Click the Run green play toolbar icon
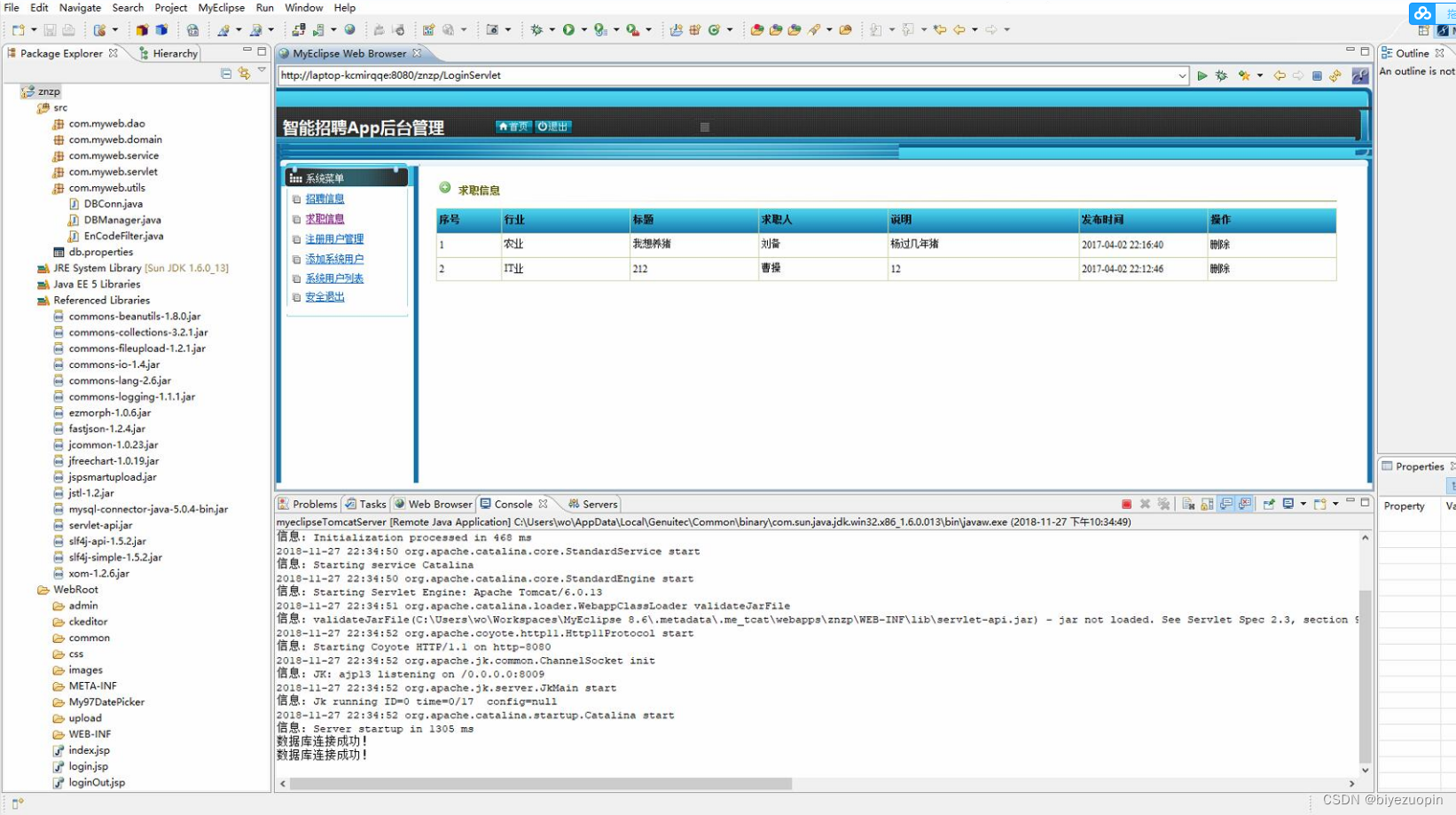This screenshot has height=815, width=1456. point(568,29)
